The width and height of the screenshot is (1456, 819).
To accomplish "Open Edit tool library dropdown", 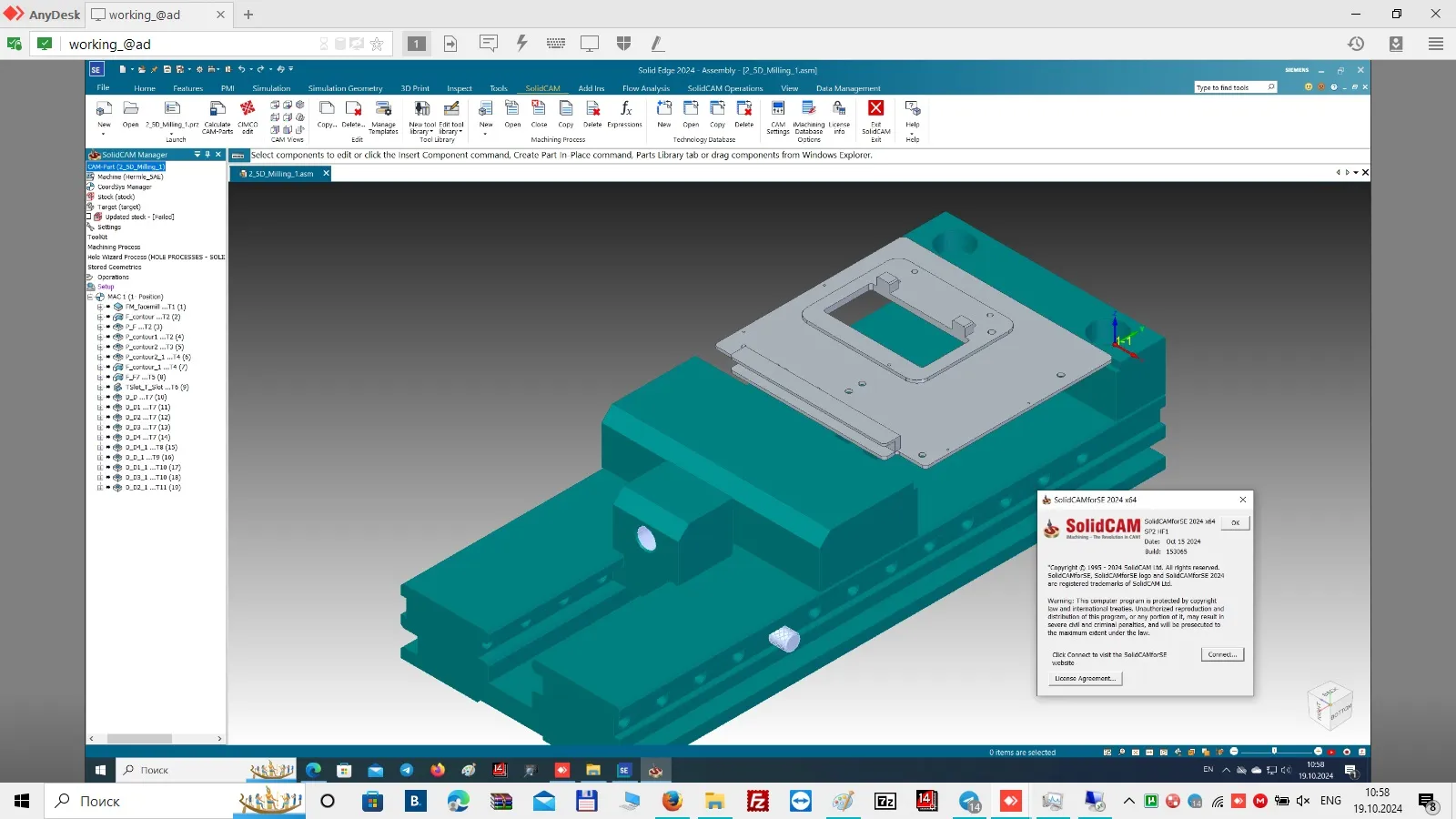I will pos(451,128).
